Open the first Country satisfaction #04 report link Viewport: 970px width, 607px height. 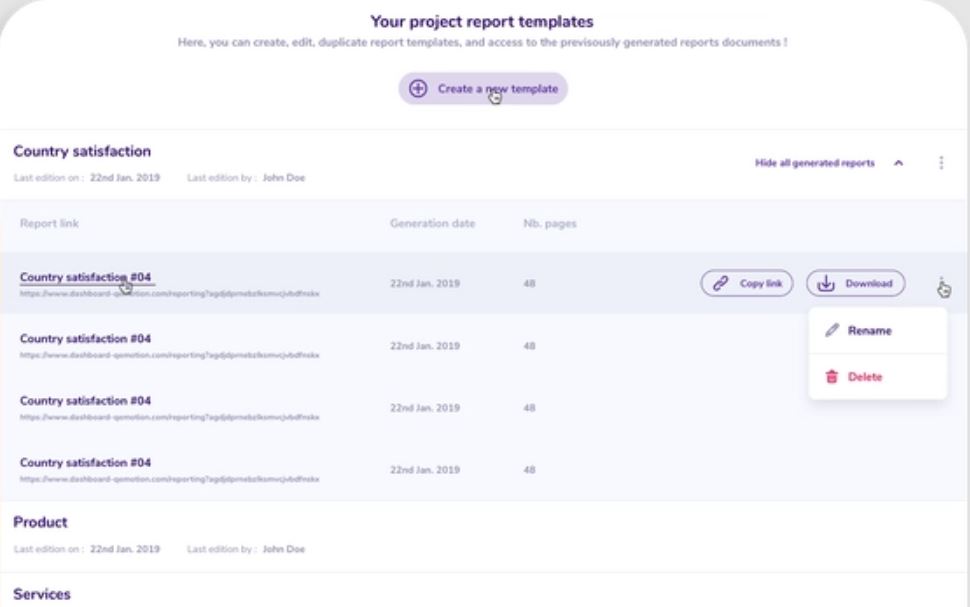coord(88,279)
